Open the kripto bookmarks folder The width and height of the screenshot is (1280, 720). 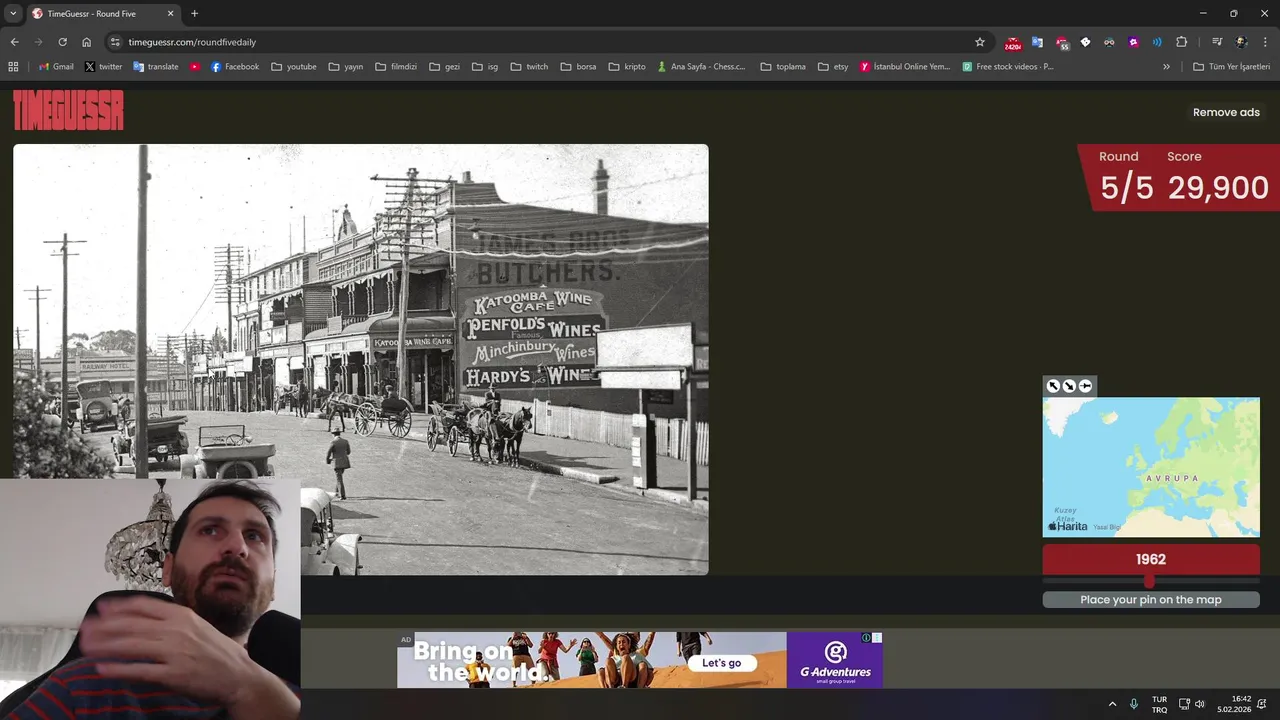[x=627, y=67]
